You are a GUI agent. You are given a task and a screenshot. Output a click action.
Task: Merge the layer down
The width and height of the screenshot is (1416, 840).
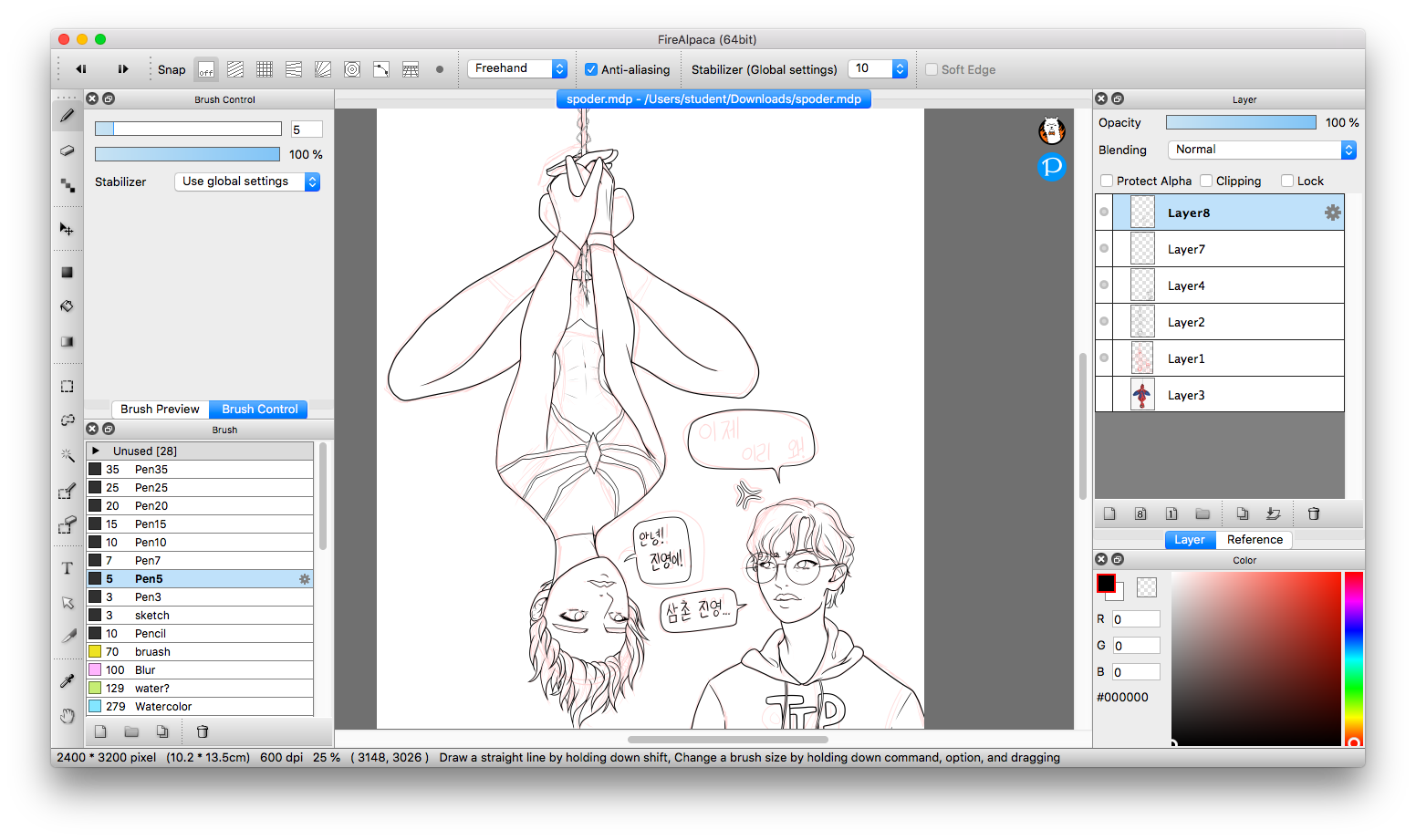(x=1274, y=513)
